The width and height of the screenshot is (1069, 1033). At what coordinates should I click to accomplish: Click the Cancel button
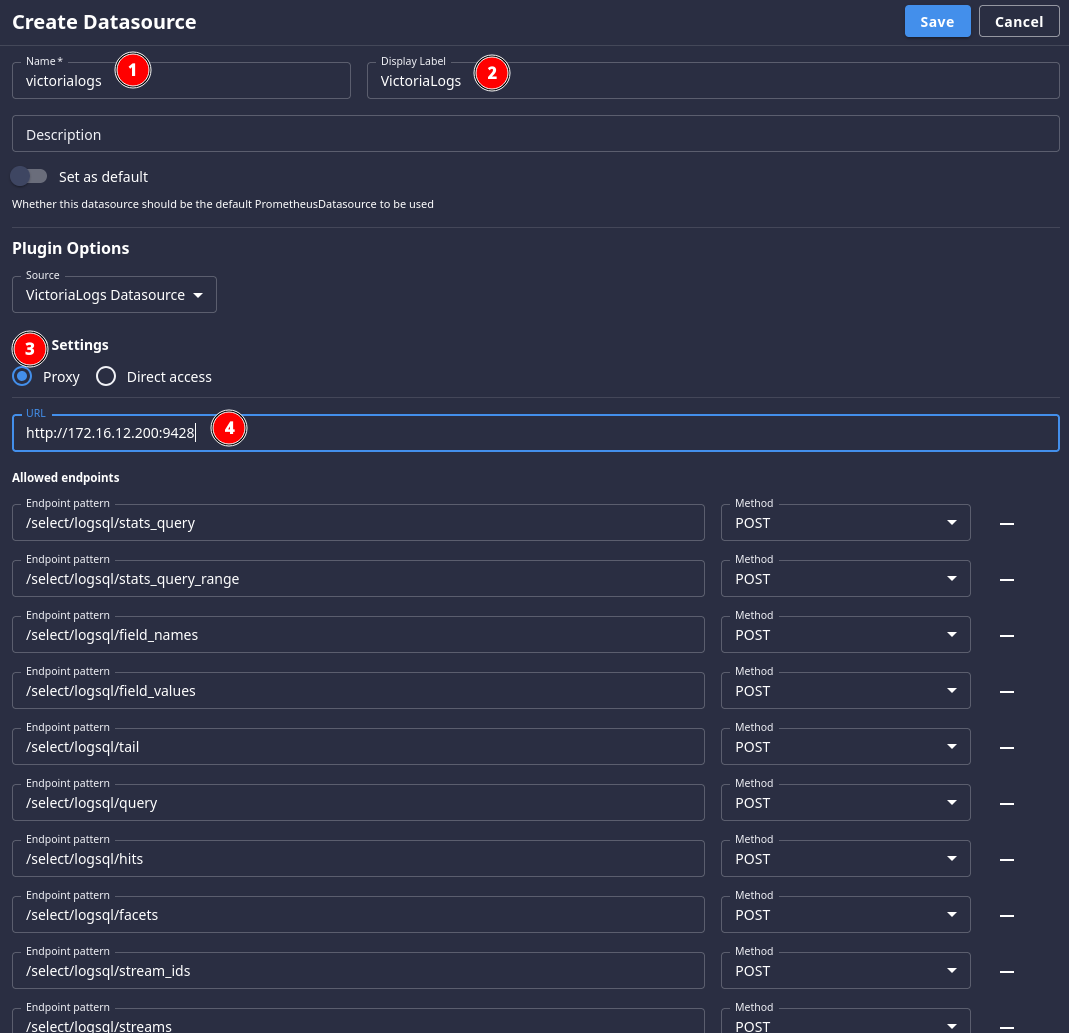tap(1019, 21)
